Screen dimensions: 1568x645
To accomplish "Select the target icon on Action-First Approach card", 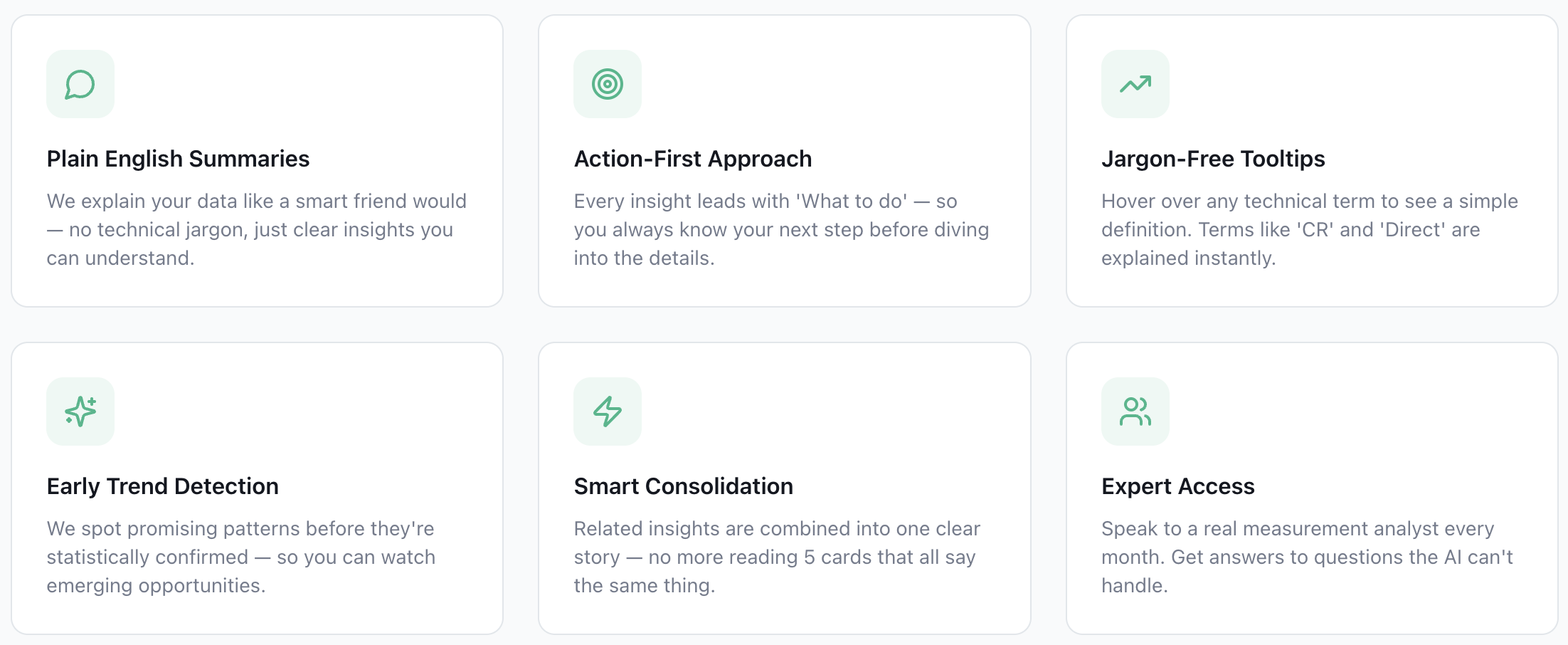I will click(x=608, y=84).
